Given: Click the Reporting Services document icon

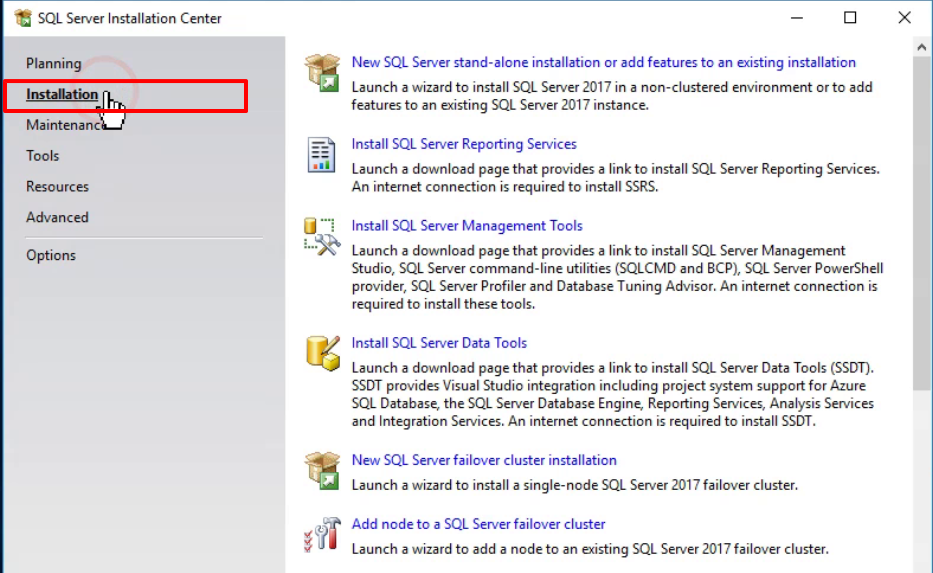Looking at the screenshot, I should coord(321,155).
